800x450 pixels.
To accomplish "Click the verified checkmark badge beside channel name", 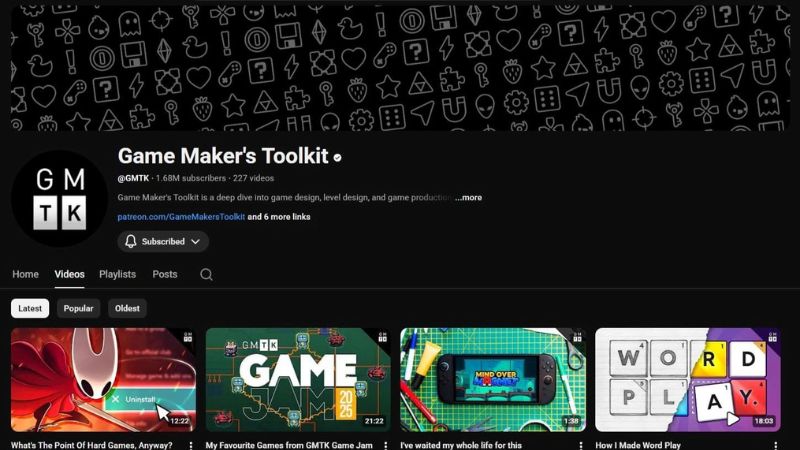I will 337,158.
